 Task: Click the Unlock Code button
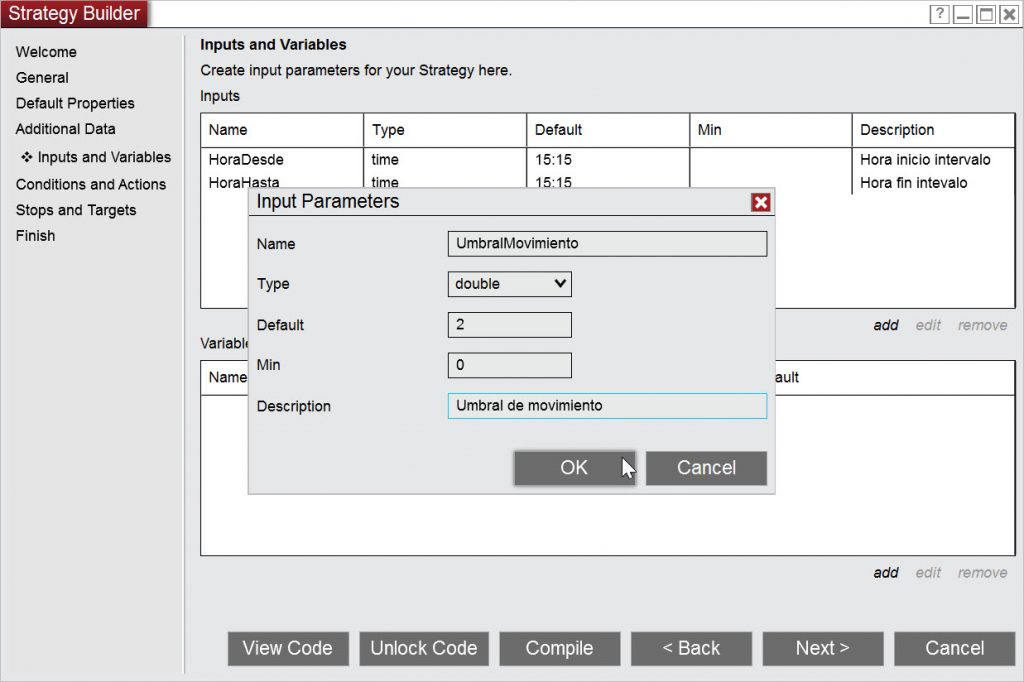(x=424, y=649)
